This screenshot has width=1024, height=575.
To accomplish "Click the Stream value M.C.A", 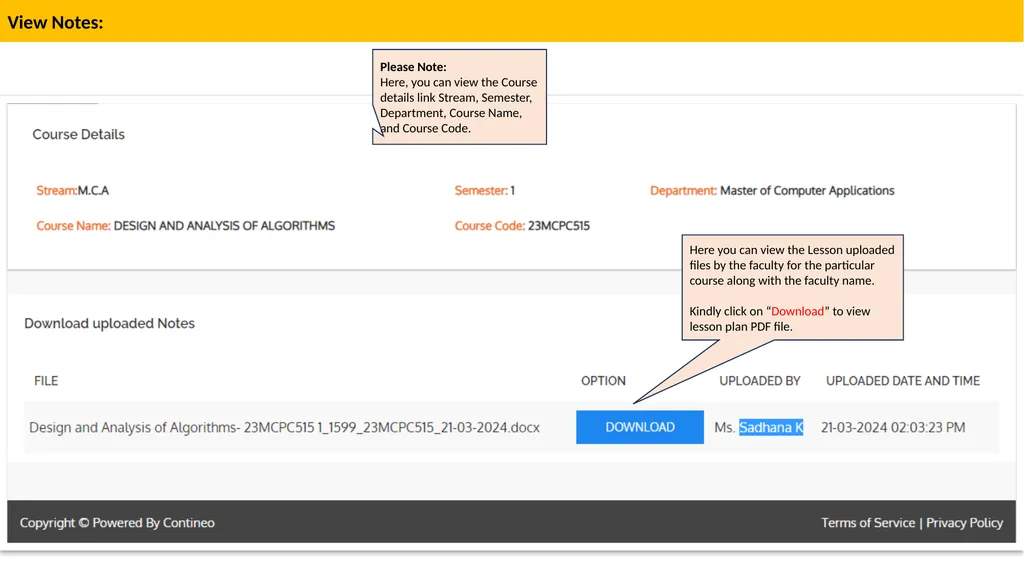I will 93,191.
